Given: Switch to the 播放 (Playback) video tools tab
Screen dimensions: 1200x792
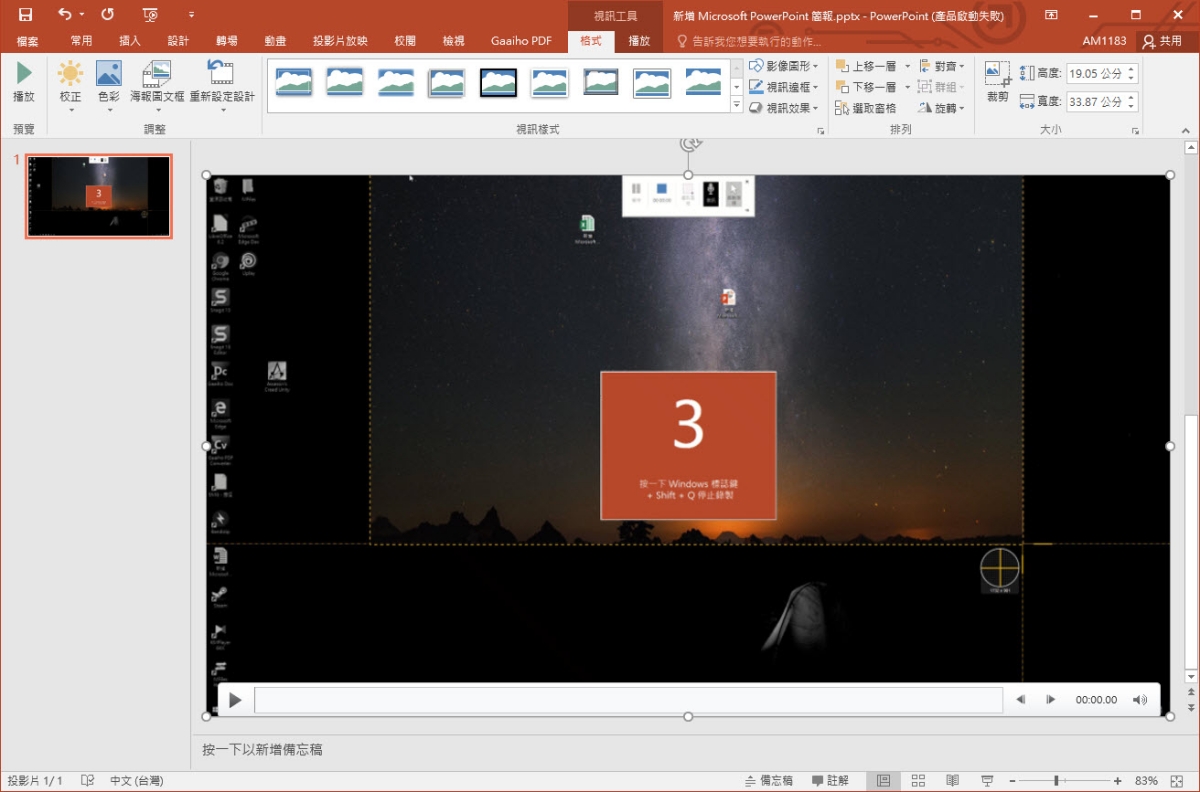Looking at the screenshot, I should [x=639, y=41].
